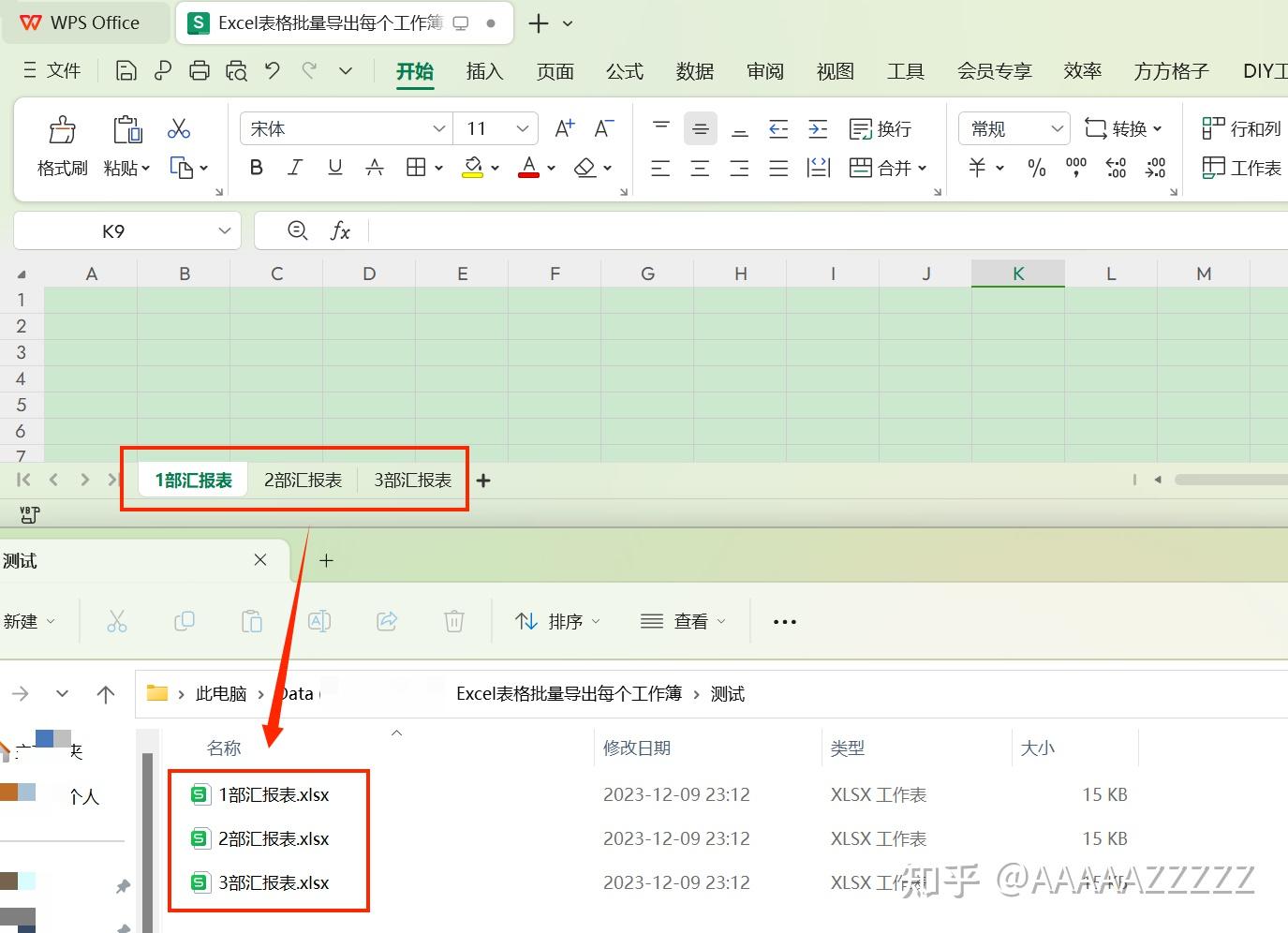Center text horizontally
This screenshot has width=1288, height=933.
click(700, 168)
